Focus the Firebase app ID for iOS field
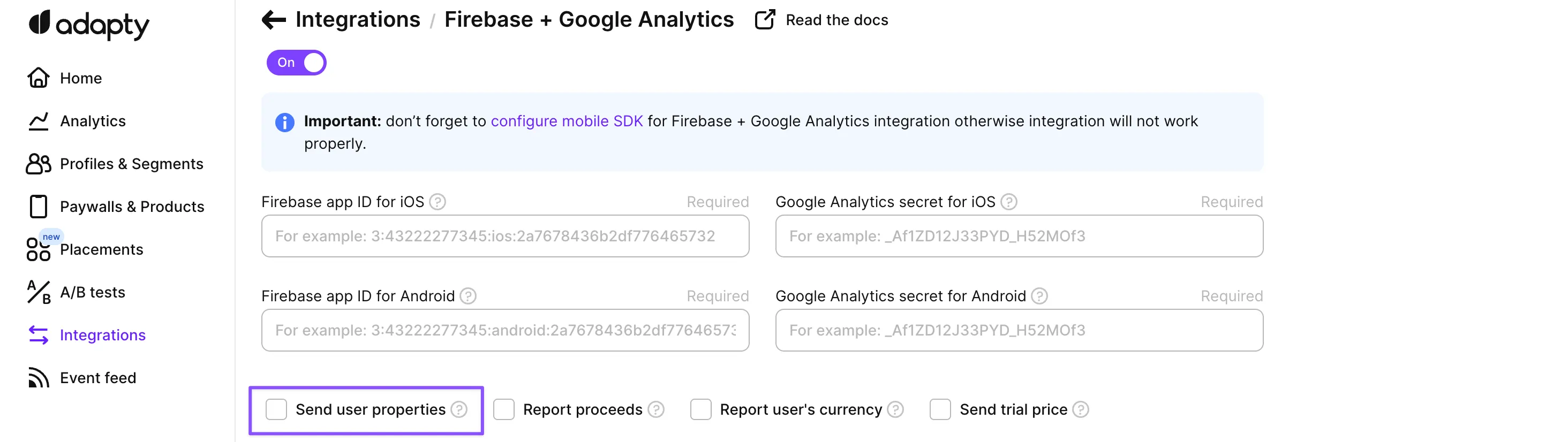 (504, 236)
